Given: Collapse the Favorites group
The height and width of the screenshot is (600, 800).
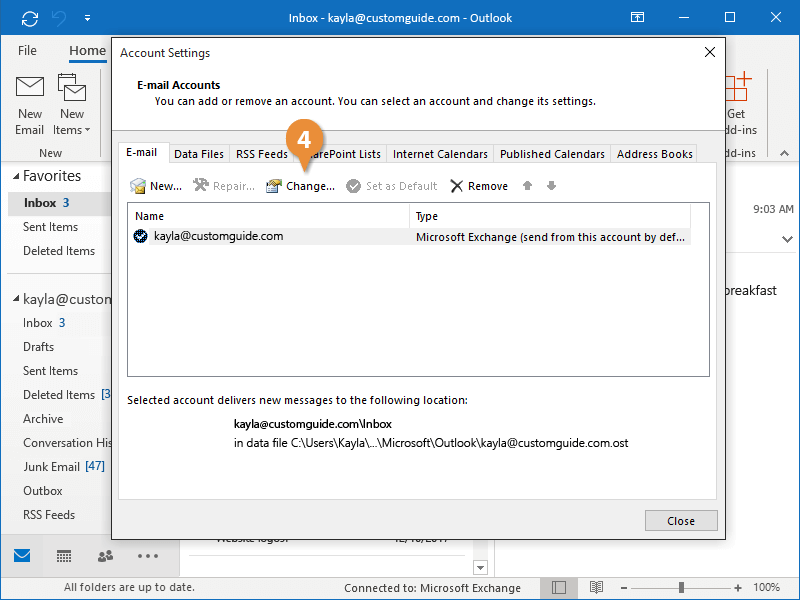Looking at the screenshot, I should coord(16,176).
